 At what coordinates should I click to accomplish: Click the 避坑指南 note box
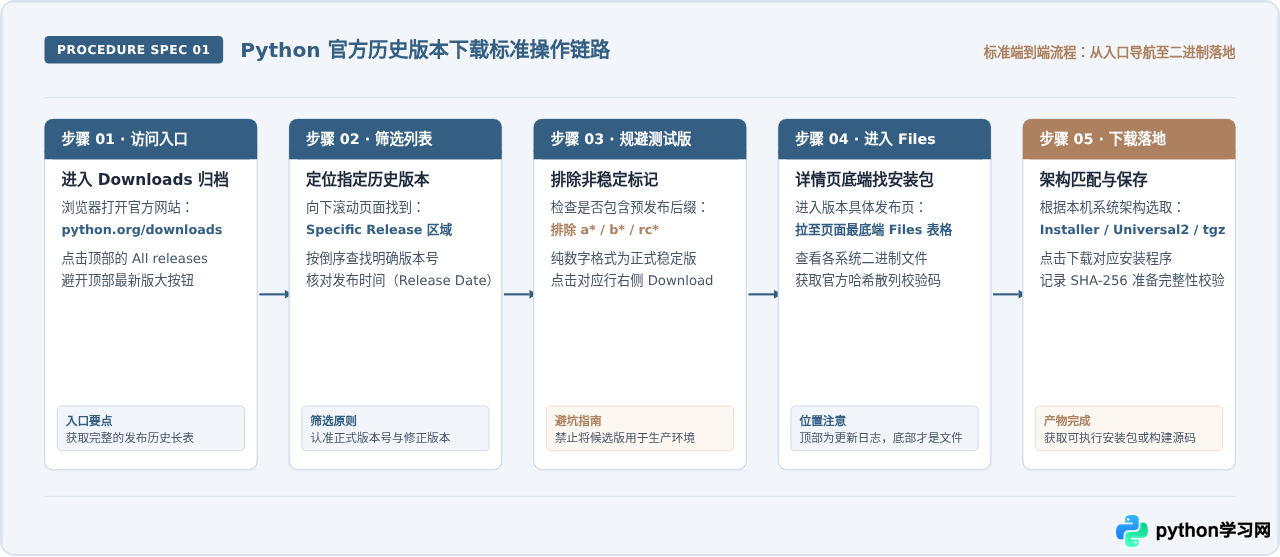pos(640,428)
